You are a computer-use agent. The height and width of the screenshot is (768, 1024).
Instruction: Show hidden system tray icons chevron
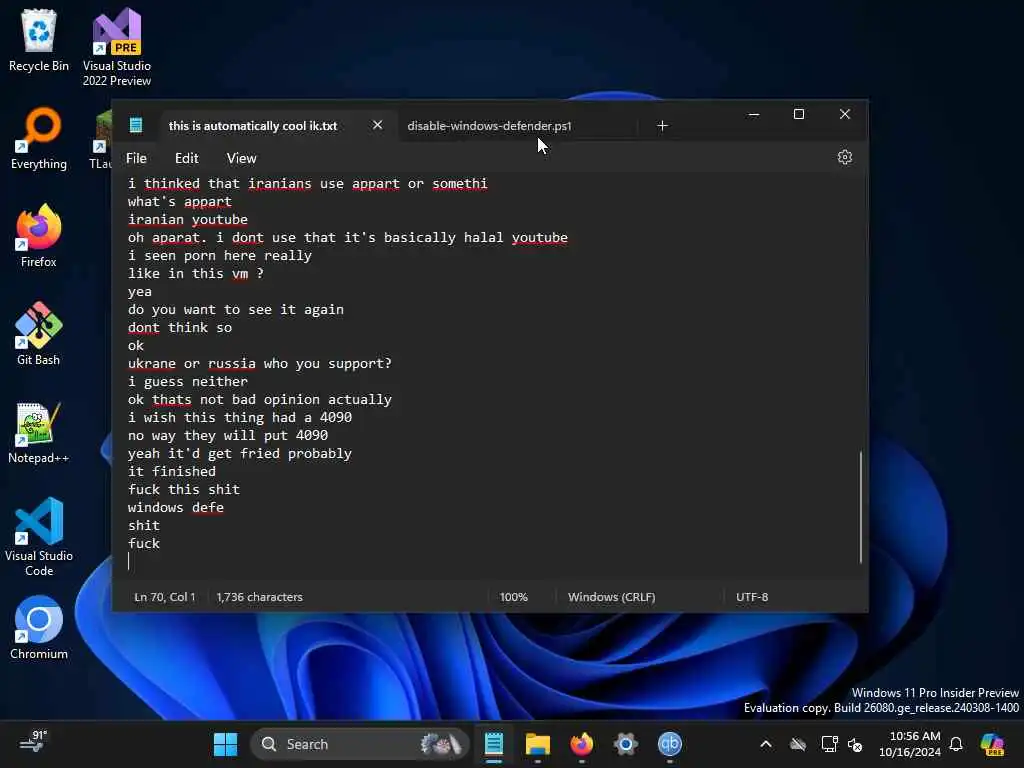[x=766, y=744]
